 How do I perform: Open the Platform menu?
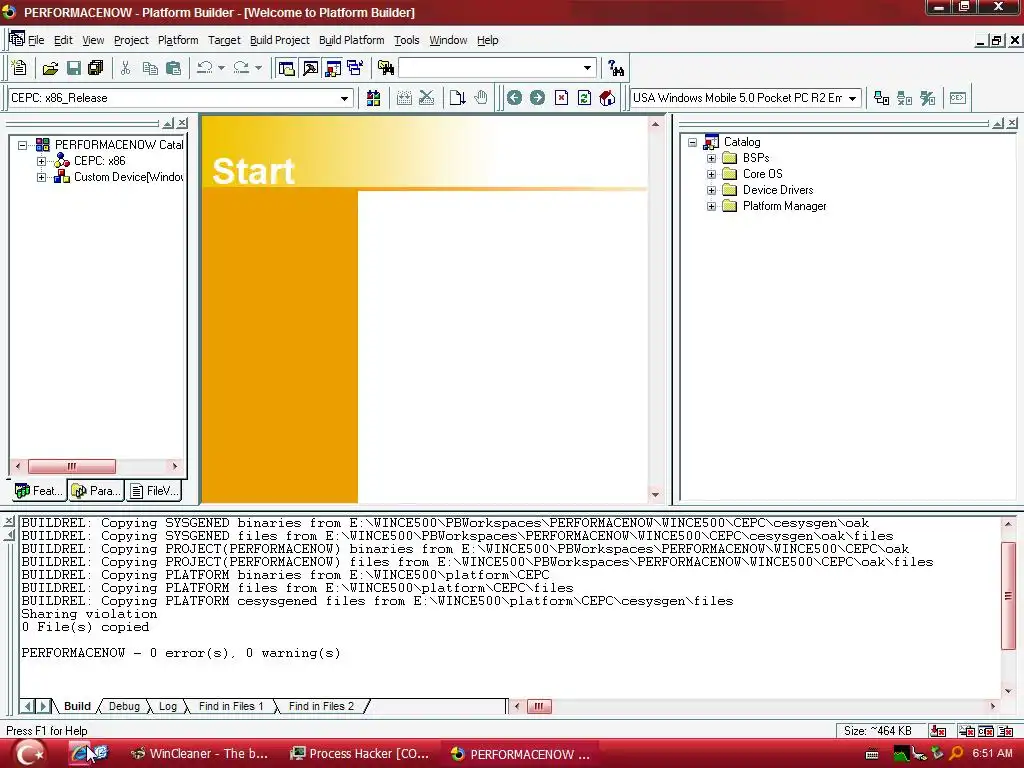pyautogui.click(x=178, y=40)
